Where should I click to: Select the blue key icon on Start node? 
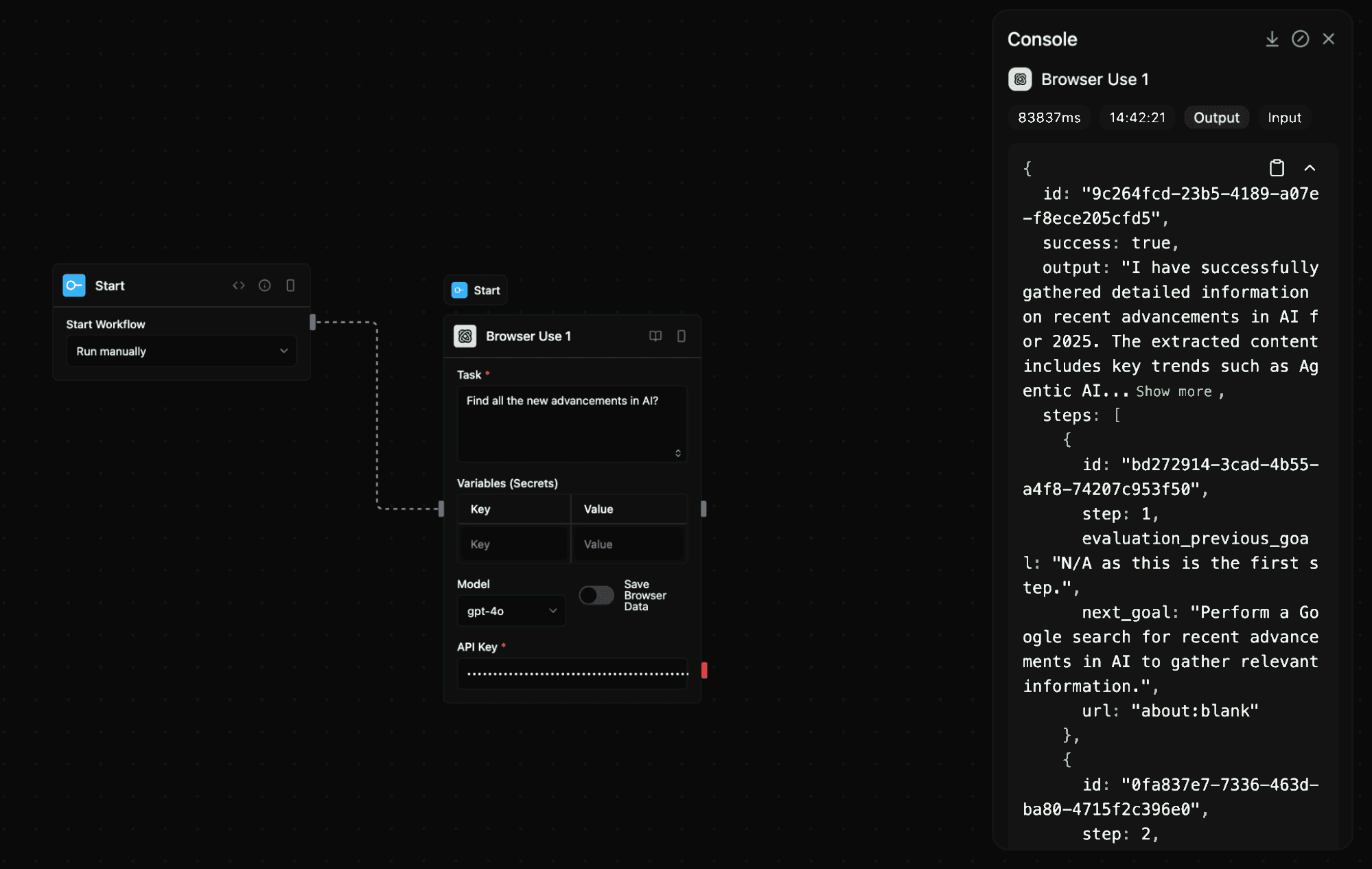coord(73,285)
